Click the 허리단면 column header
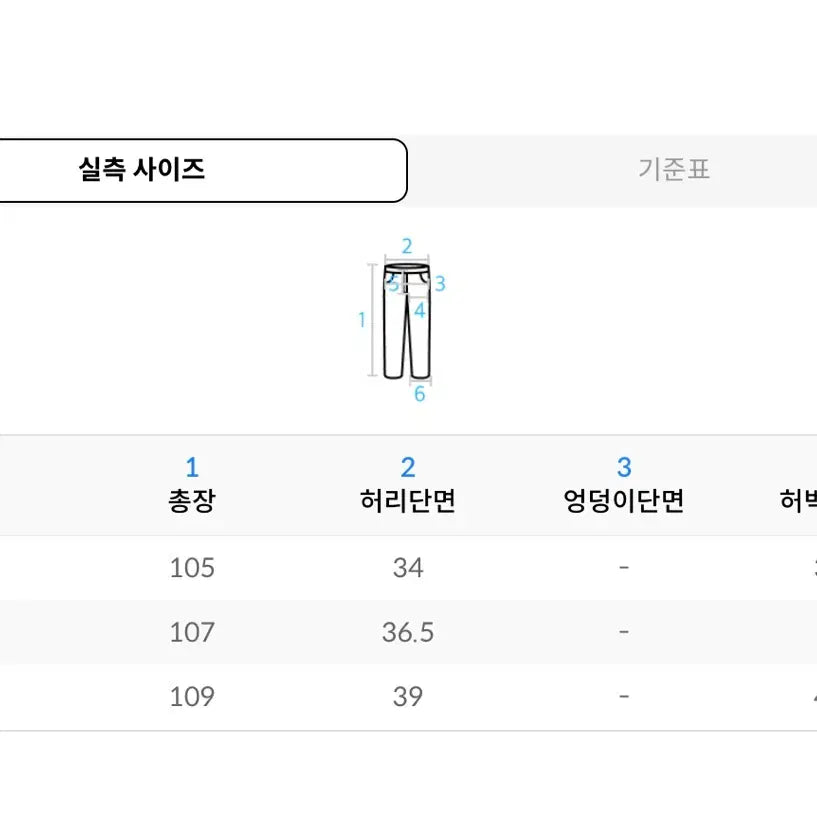Image resolution: width=817 pixels, height=817 pixels. [x=408, y=501]
